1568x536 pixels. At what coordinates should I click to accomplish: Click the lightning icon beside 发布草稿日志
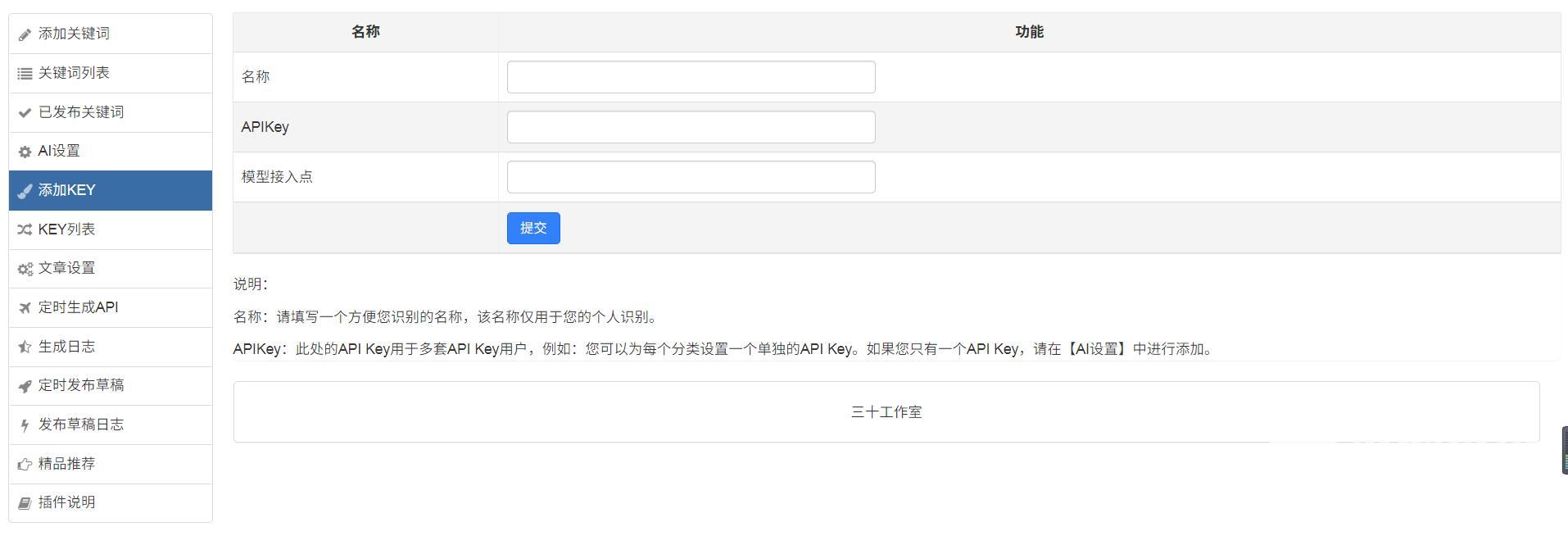tap(25, 425)
